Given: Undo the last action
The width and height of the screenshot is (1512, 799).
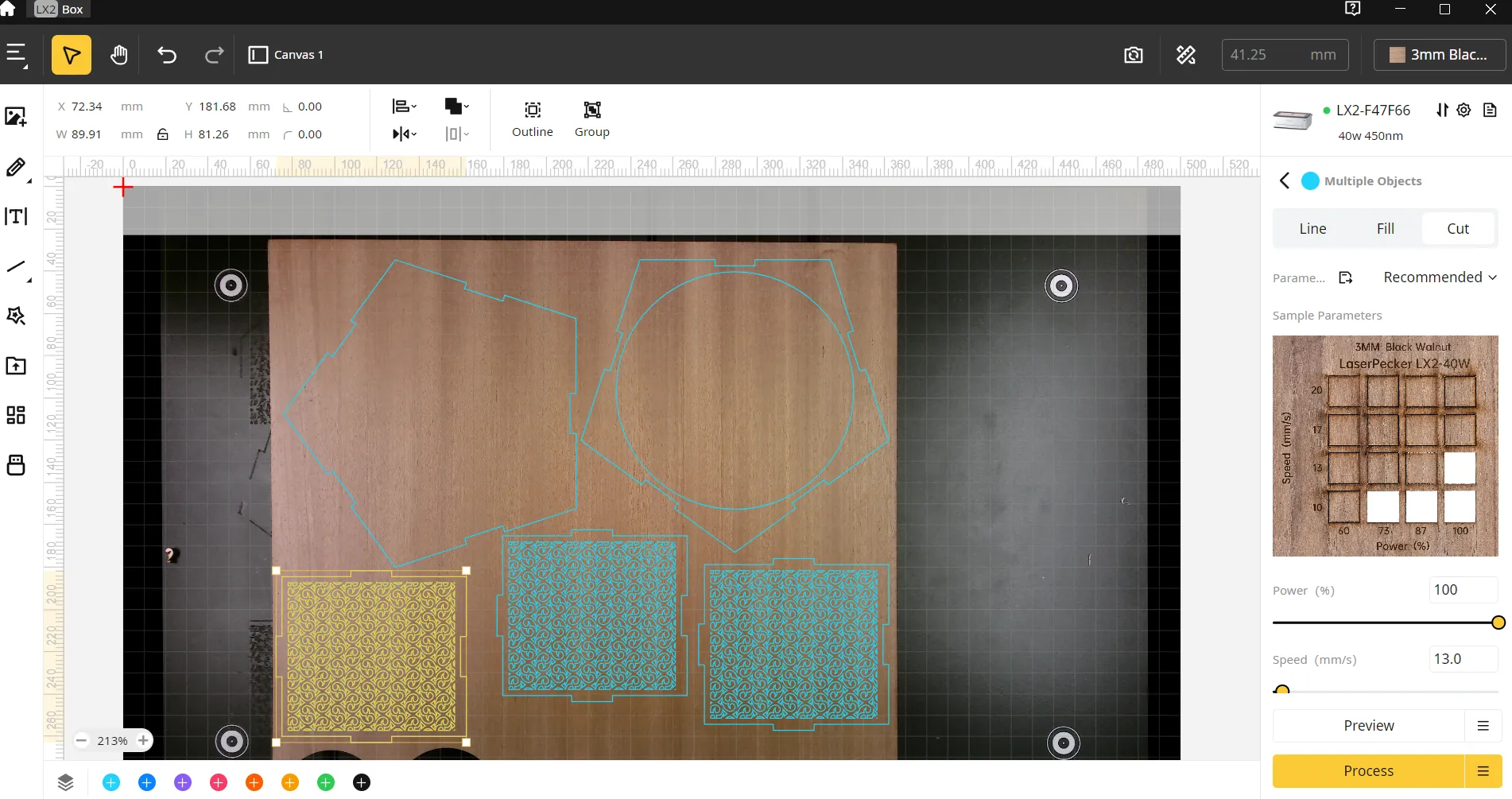Looking at the screenshot, I should [167, 55].
